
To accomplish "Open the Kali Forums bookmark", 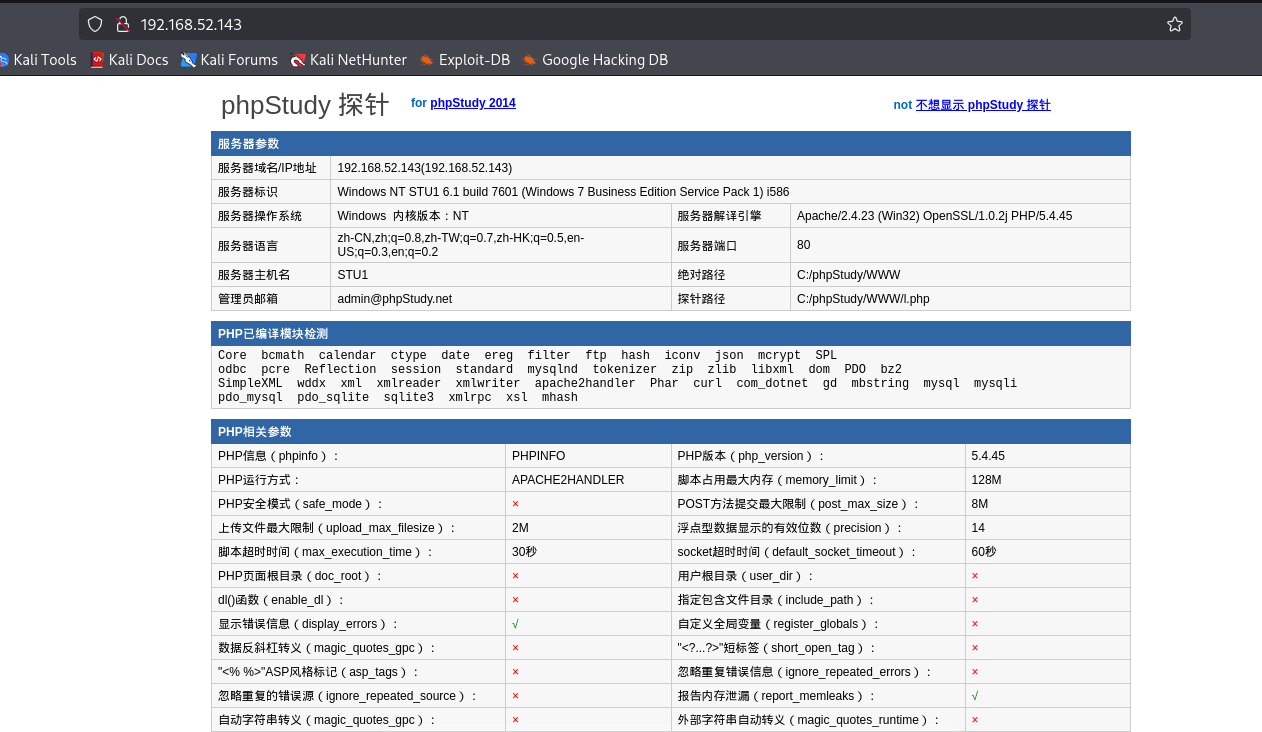I will tap(229, 60).
